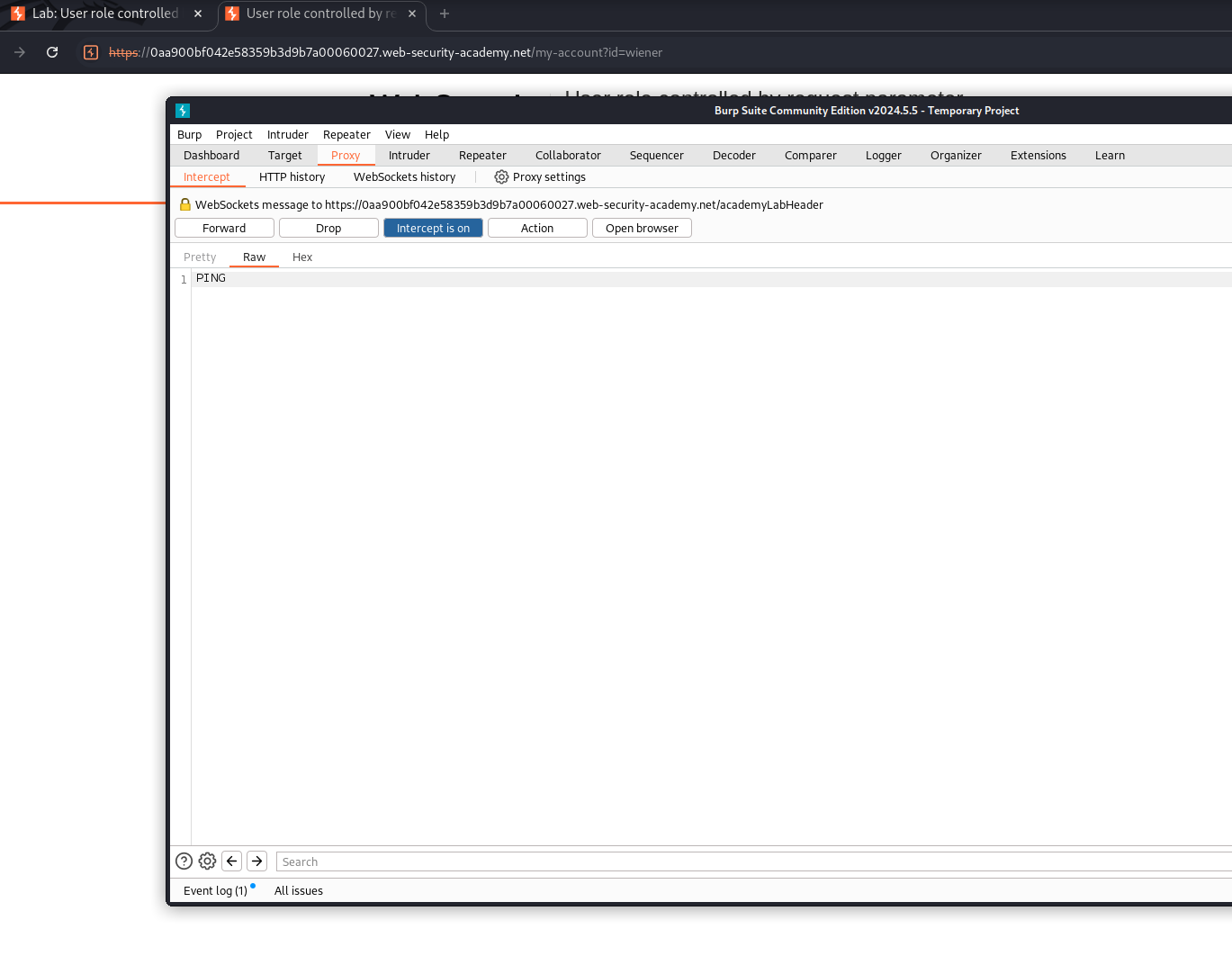Open the Comparer tab

[x=811, y=156]
